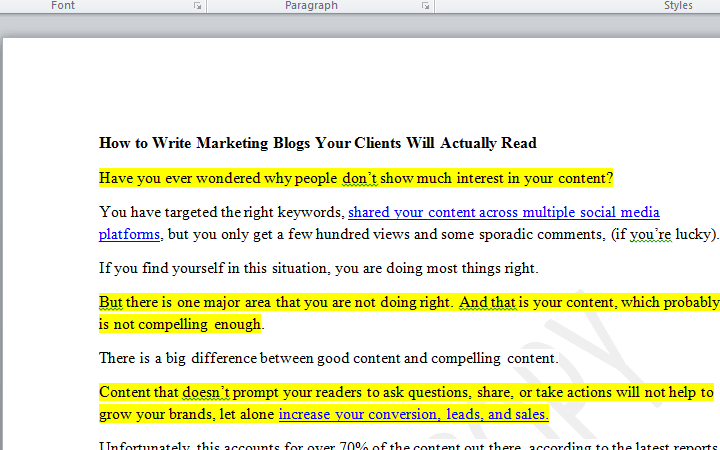Click the underlined word 'you're' before 'lucky'
720x450 pixels.
650,235
